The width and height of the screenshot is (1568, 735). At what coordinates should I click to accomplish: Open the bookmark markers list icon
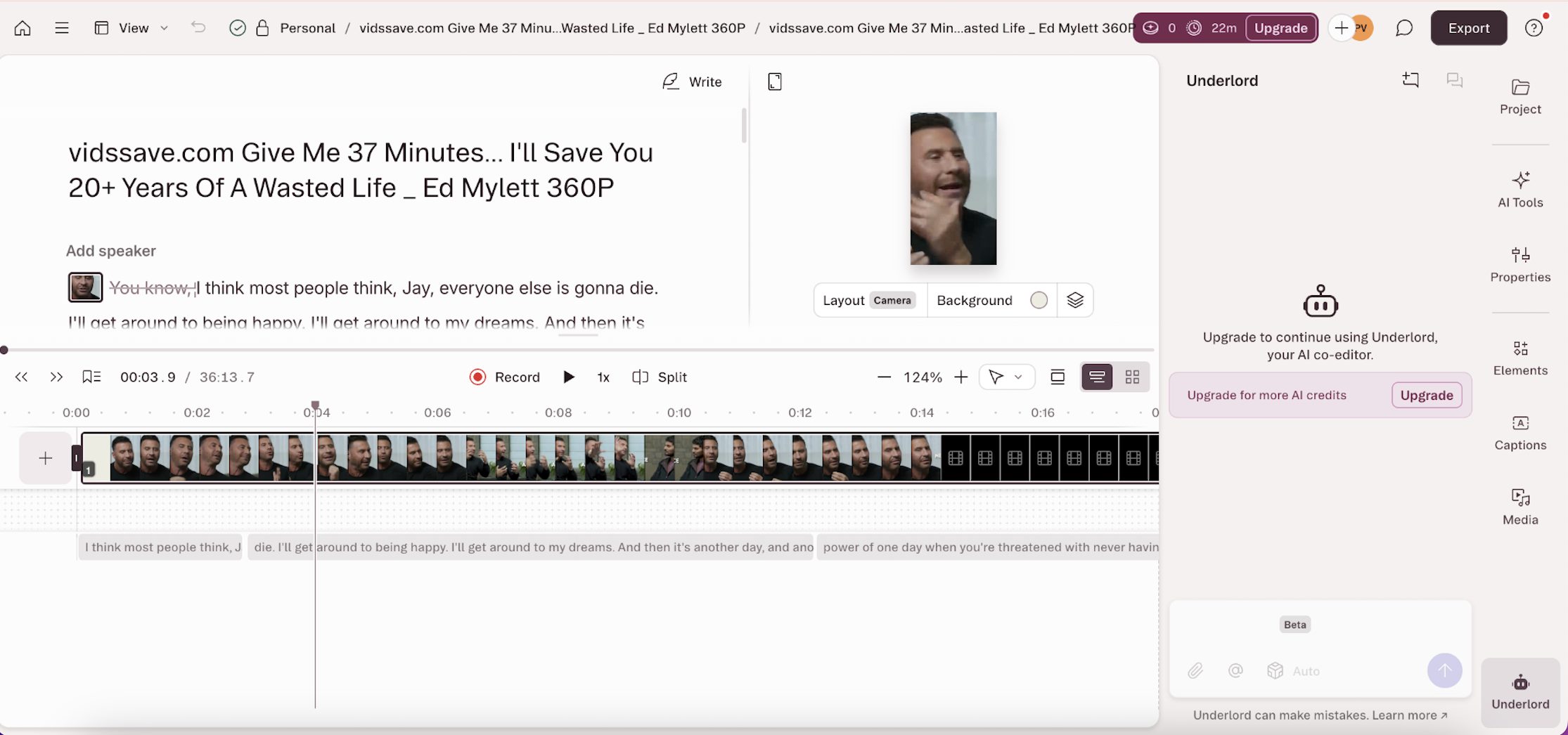[x=91, y=377]
